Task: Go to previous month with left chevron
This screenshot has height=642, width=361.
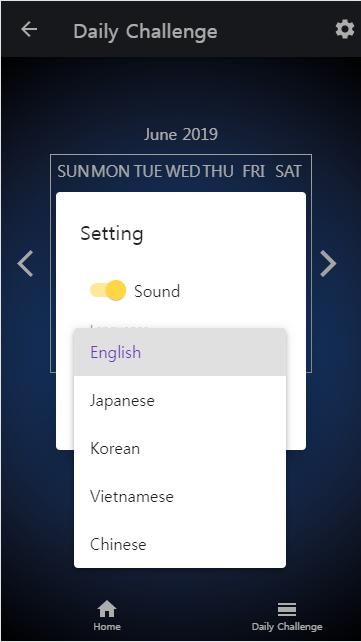Action: pyautogui.click(x=25, y=264)
